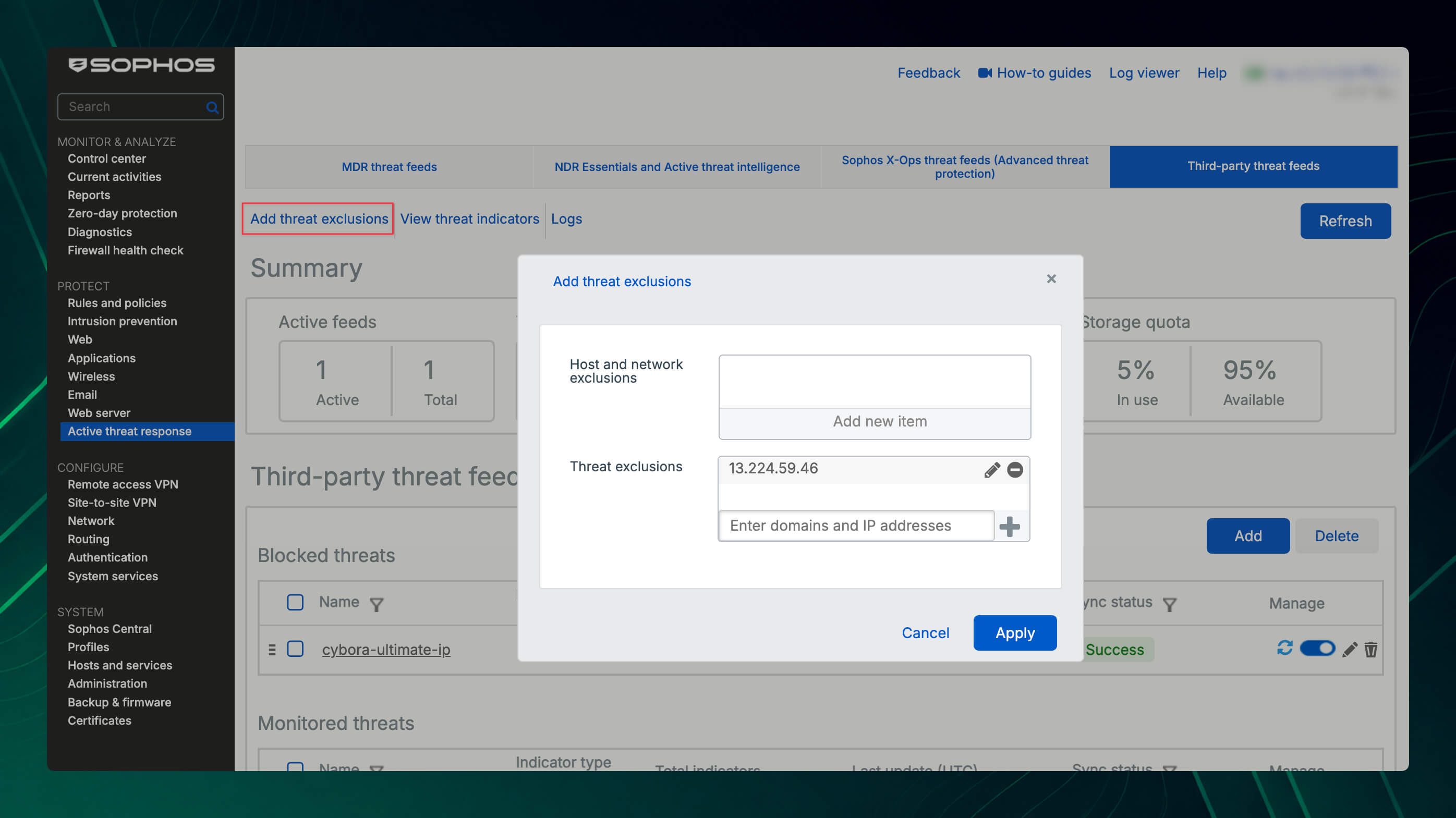Viewport: 1456px width, 818px height.
Task: Open Intrusion prevention
Action: [122, 321]
